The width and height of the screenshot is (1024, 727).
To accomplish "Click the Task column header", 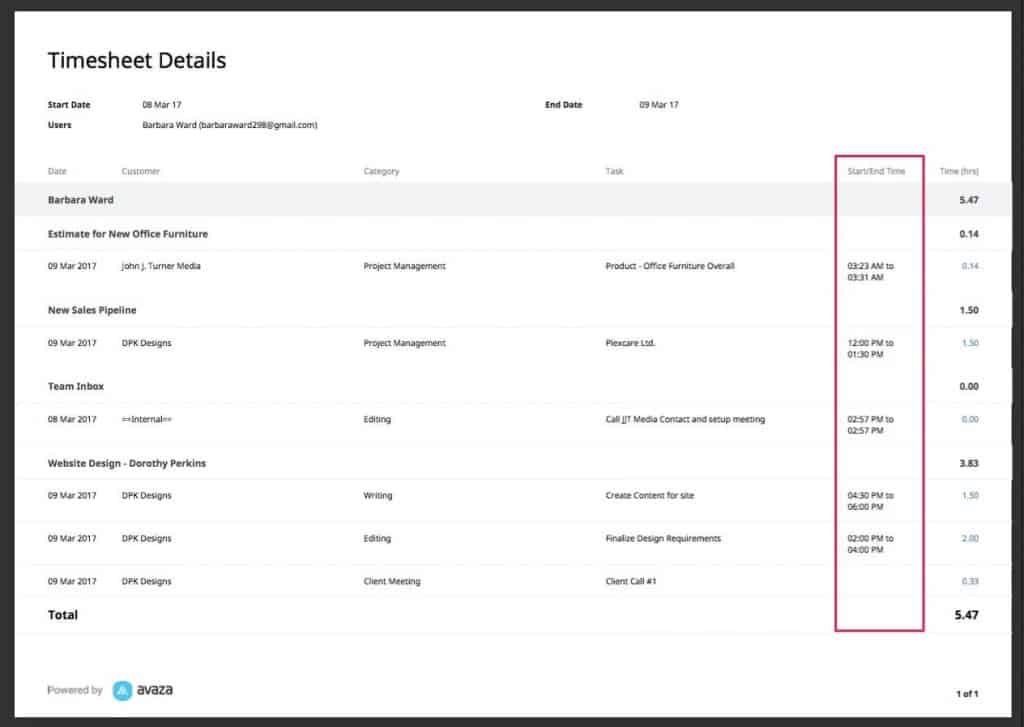I will (x=614, y=171).
